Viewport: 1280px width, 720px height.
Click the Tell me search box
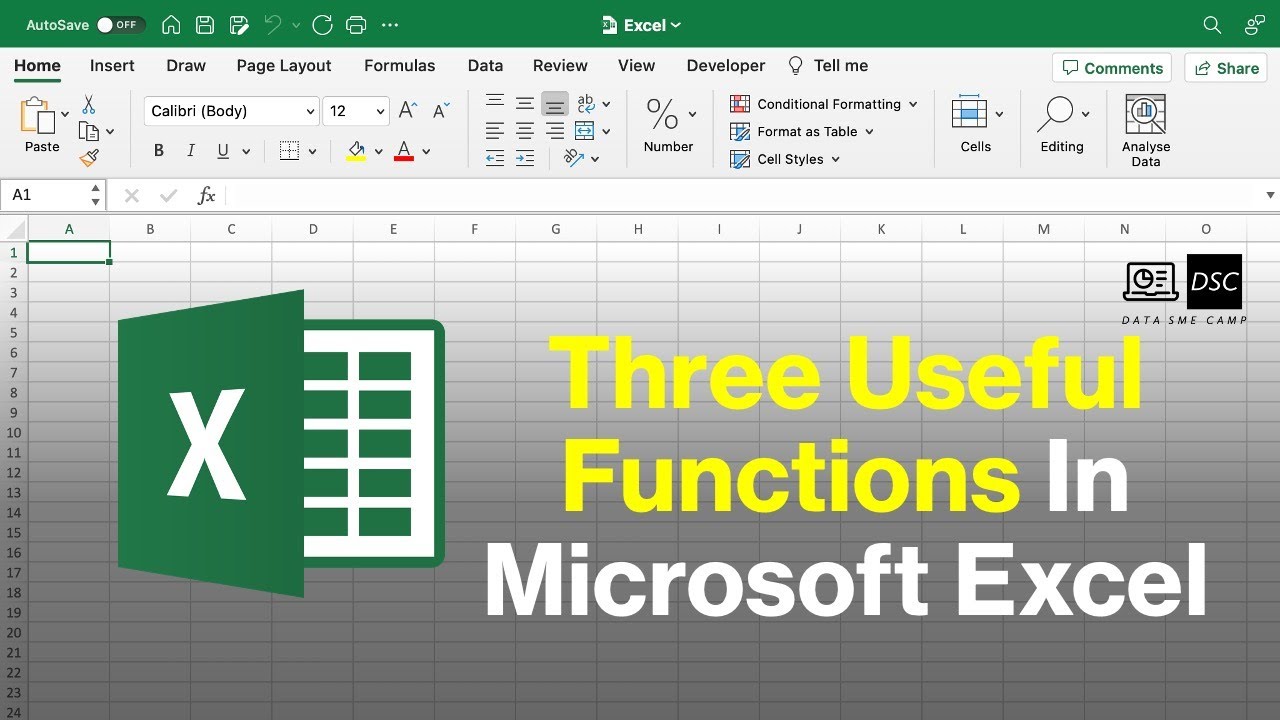pos(828,65)
